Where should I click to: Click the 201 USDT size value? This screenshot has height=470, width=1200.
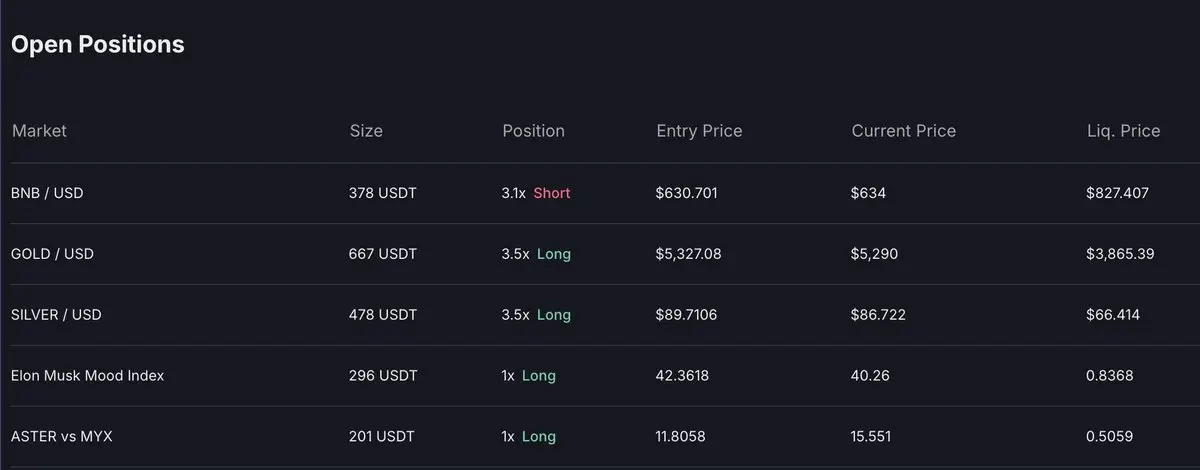(382, 437)
